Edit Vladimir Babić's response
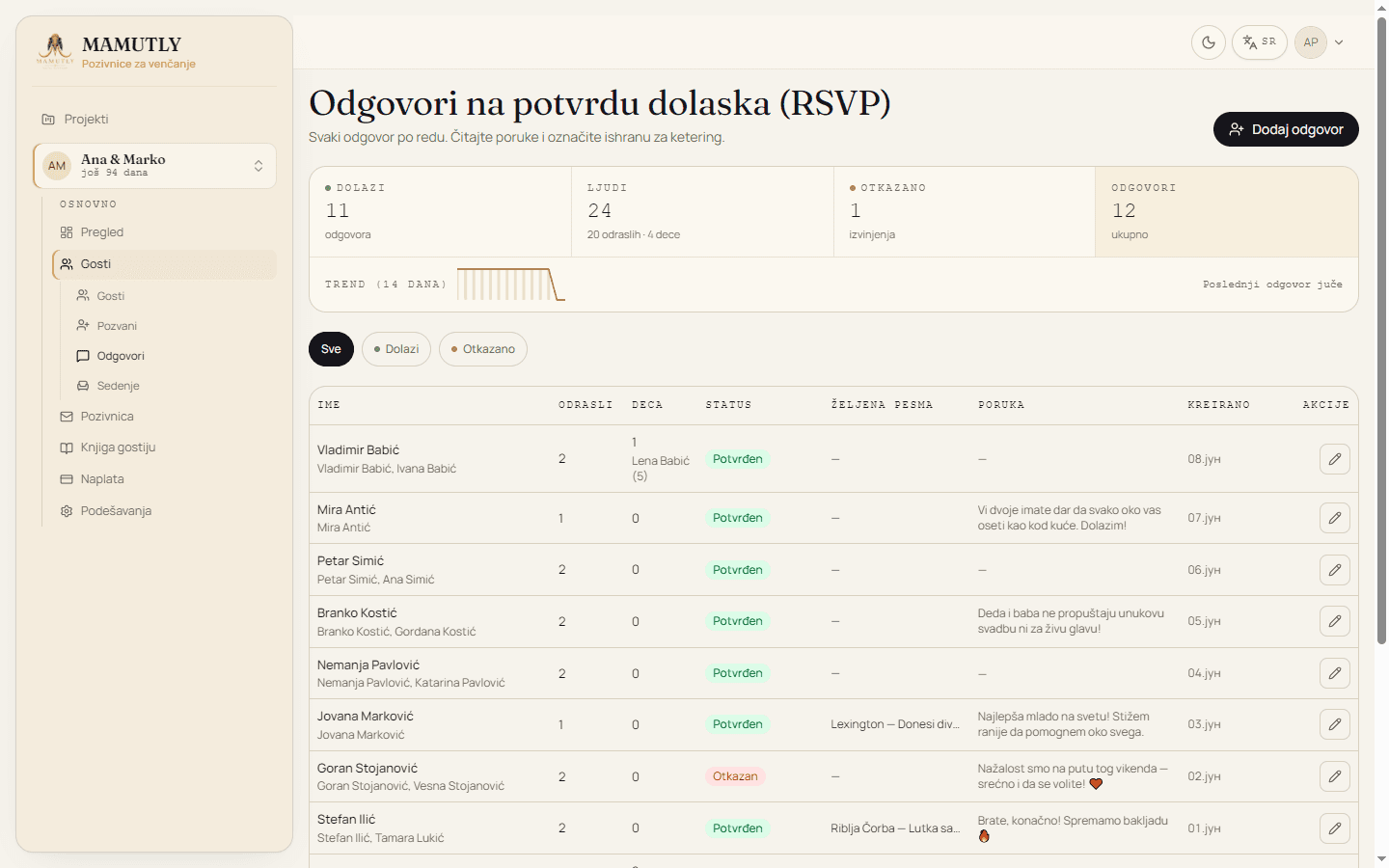Image resolution: width=1389 pixels, height=868 pixels. (1335, 459)
